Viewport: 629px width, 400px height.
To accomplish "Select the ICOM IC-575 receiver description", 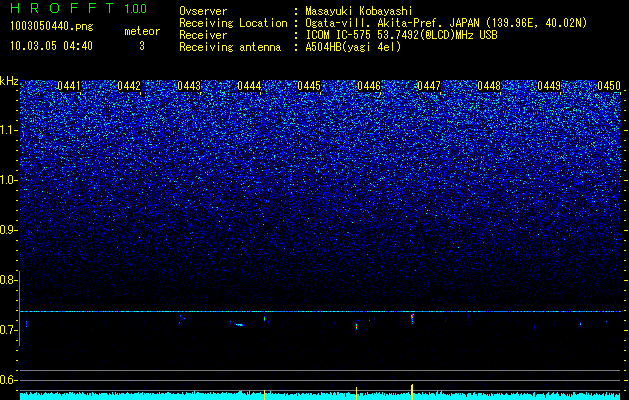I will tap(401, 35).
